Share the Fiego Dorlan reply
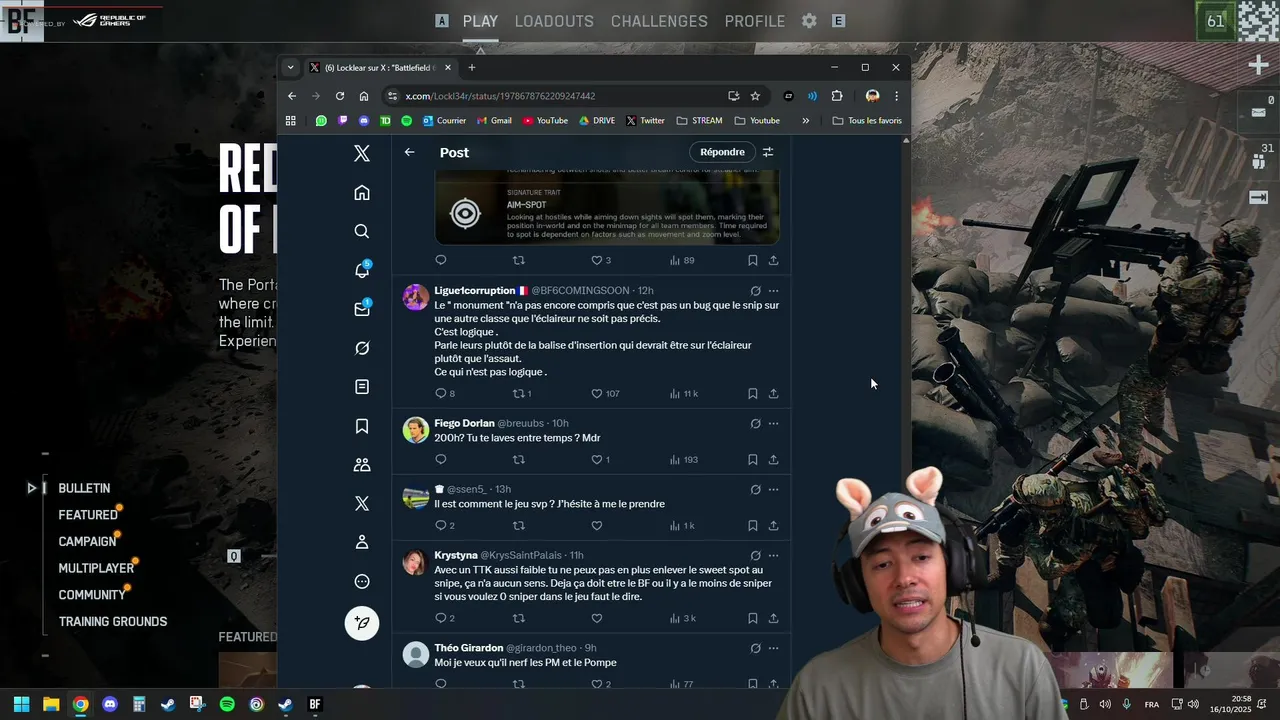The width and height of the screenshot is (1280, 720). tap(773, 460)
